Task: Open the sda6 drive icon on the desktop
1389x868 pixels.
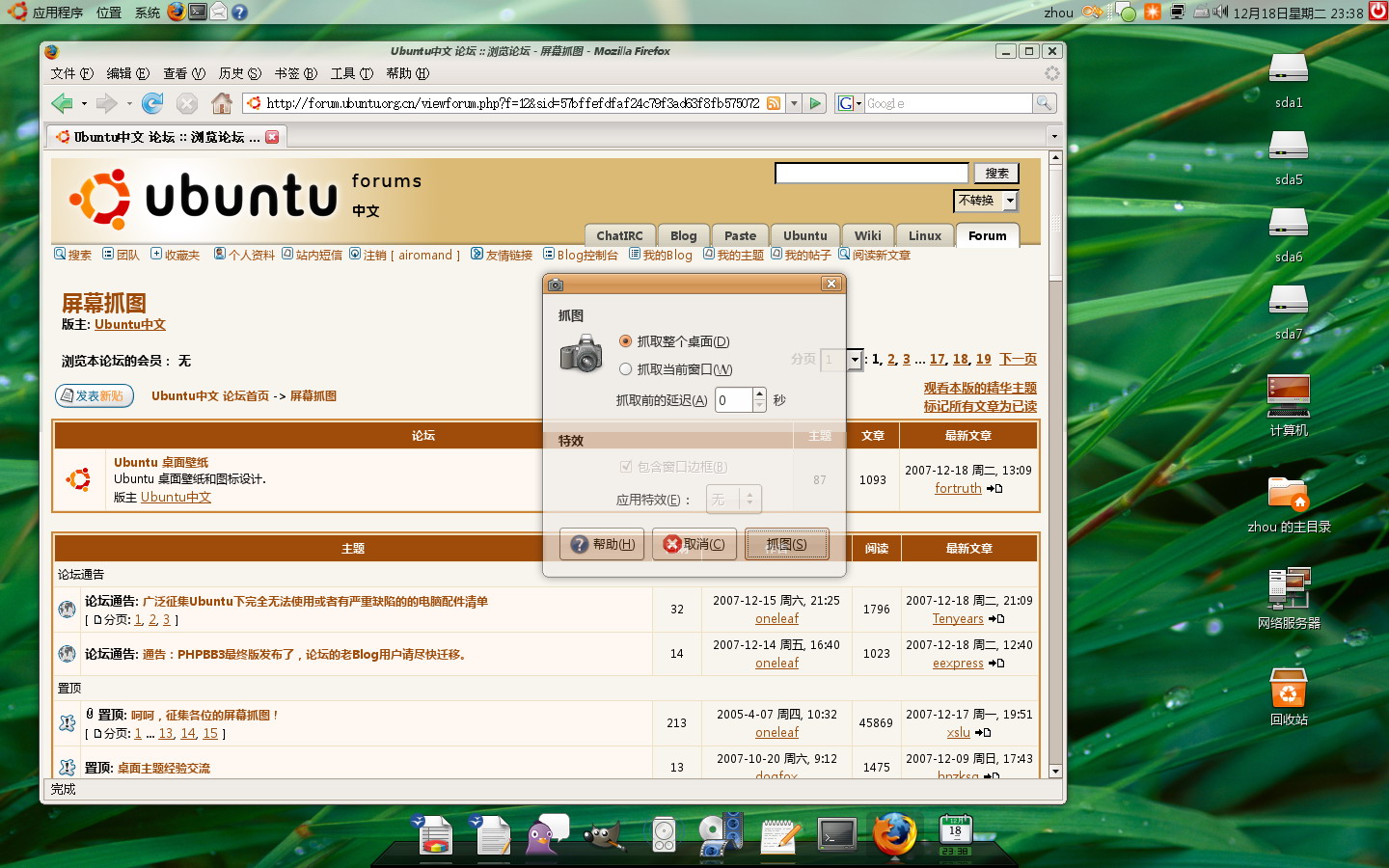Action: point(1289,224)
